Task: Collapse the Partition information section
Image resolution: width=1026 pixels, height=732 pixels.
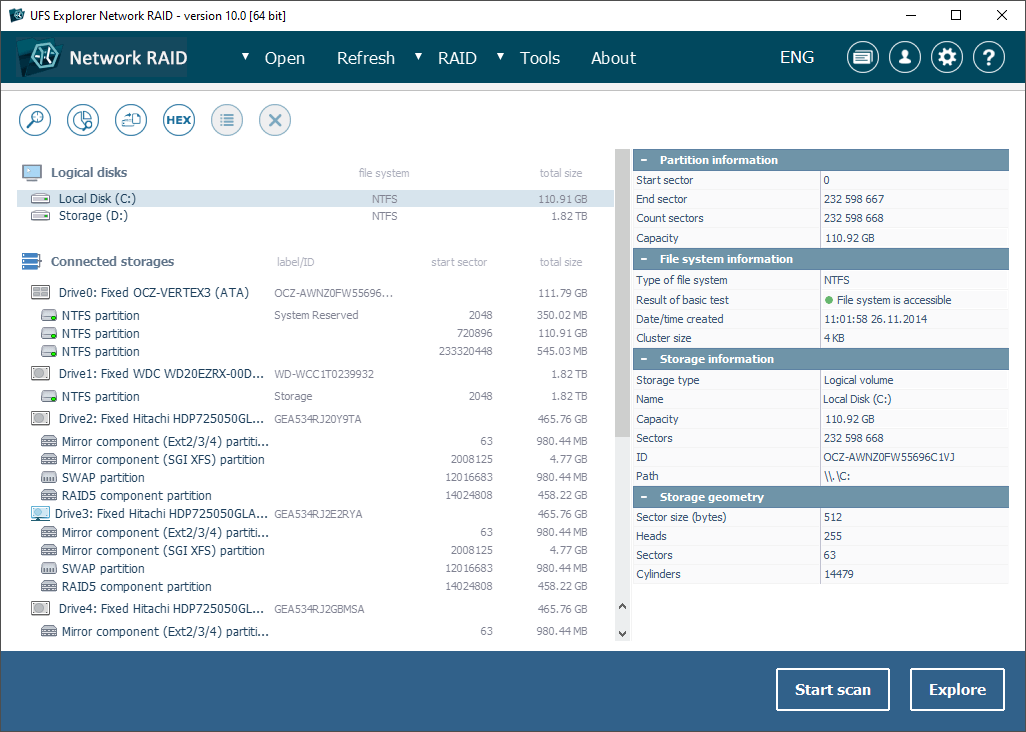Action: click(644, 160)
